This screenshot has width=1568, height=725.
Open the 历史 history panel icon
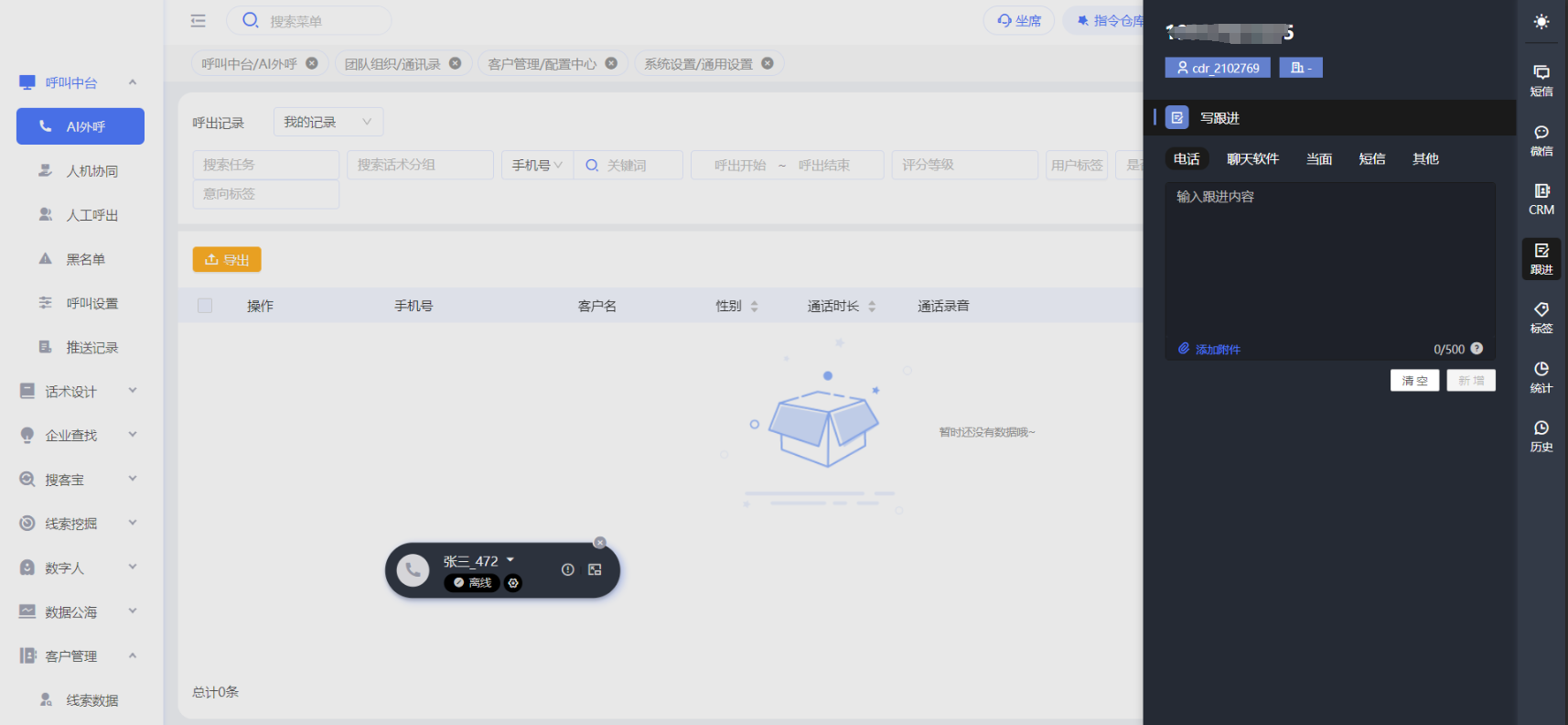tap(1541, 436)
